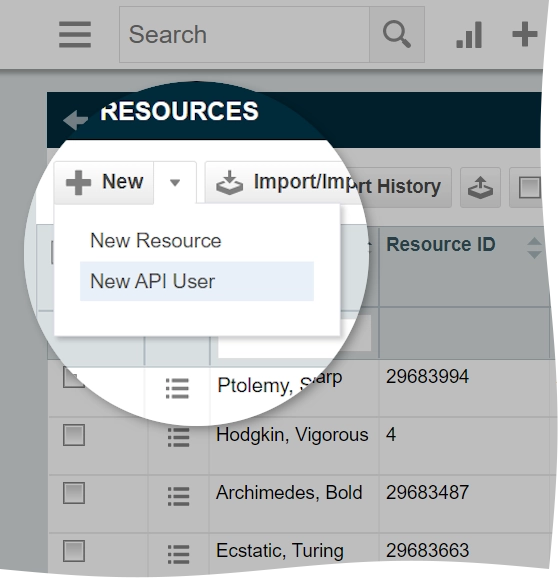Tick the checkbox for Ecstatic, Turing
Viewport: 558px width, 578px height.
pos(74,551)
